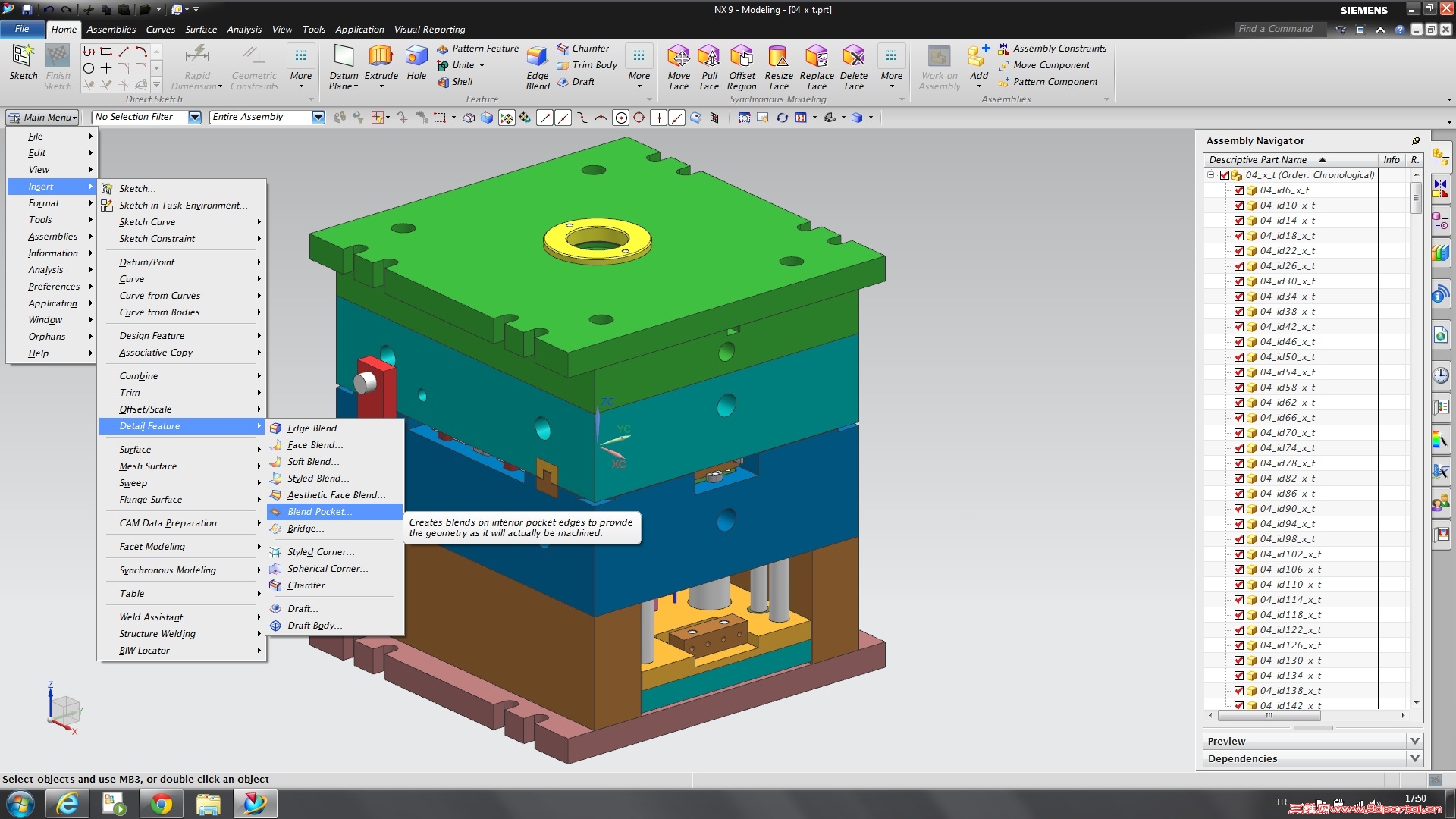
Task: Click Pattern Component in Assemblies group
Action: (x=1055, y=82)
